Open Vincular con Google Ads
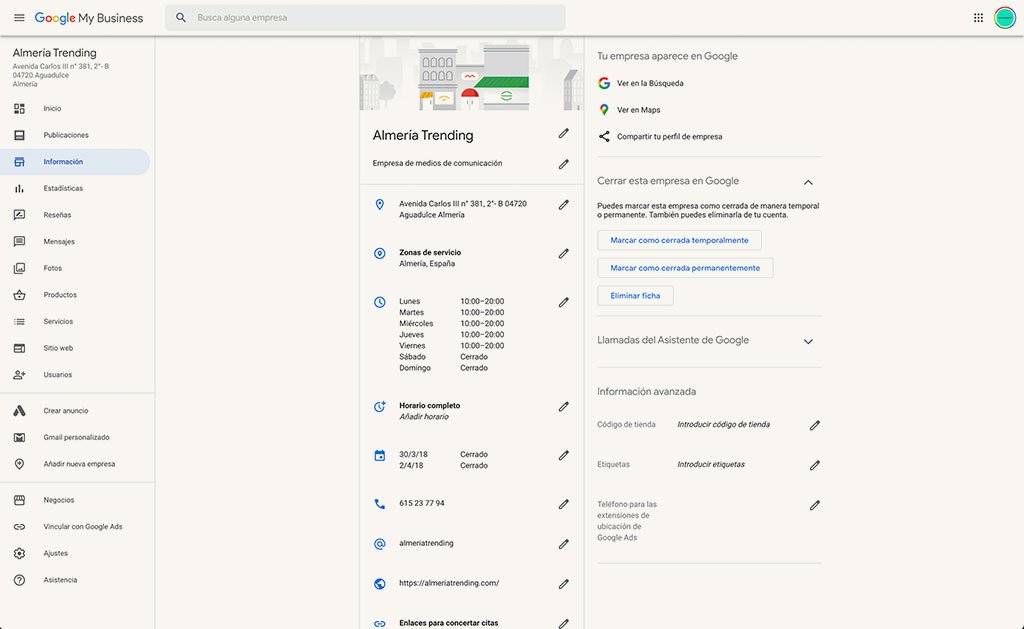Screen dimensions: 1024x629 (75, 527)
